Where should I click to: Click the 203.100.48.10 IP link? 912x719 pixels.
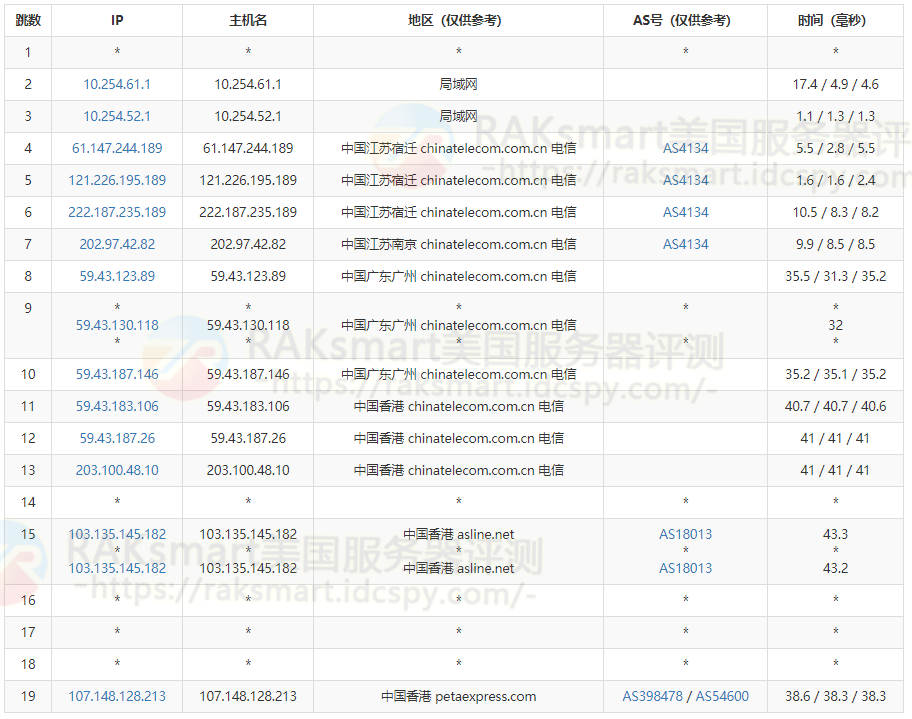117,471
